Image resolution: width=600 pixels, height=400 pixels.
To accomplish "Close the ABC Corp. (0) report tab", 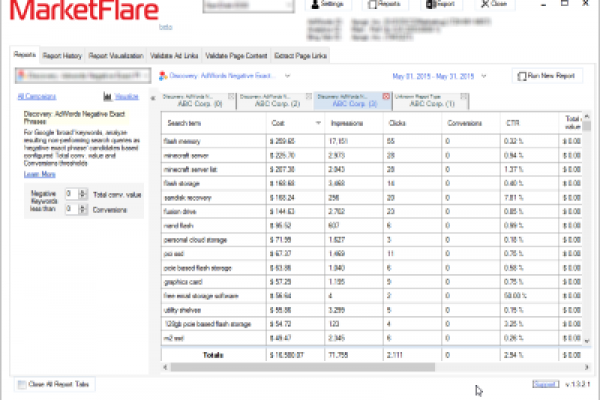I will 231,96.
